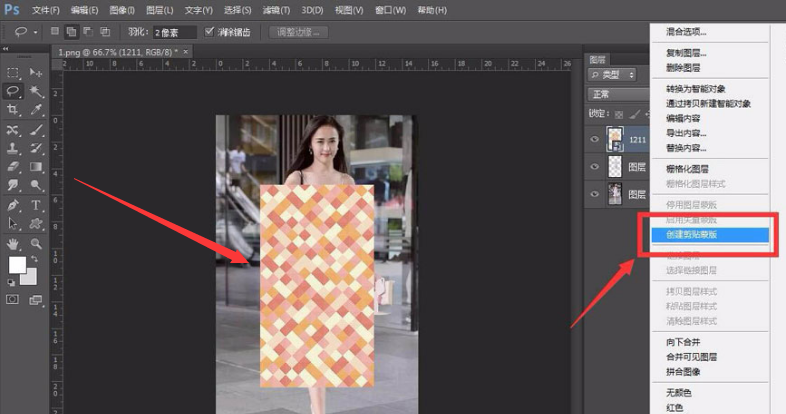Select the Zoom tool in the toolbox
786x414 pixels.
tap(36, 243)
